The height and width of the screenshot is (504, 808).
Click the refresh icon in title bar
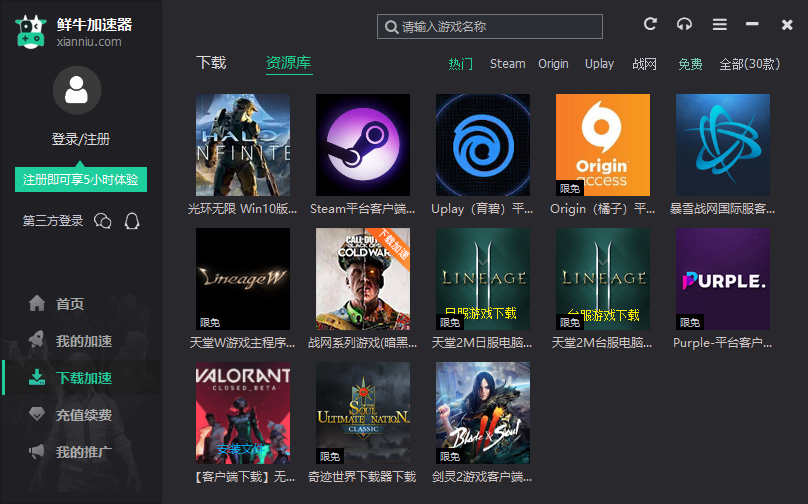tap(650, 24)
